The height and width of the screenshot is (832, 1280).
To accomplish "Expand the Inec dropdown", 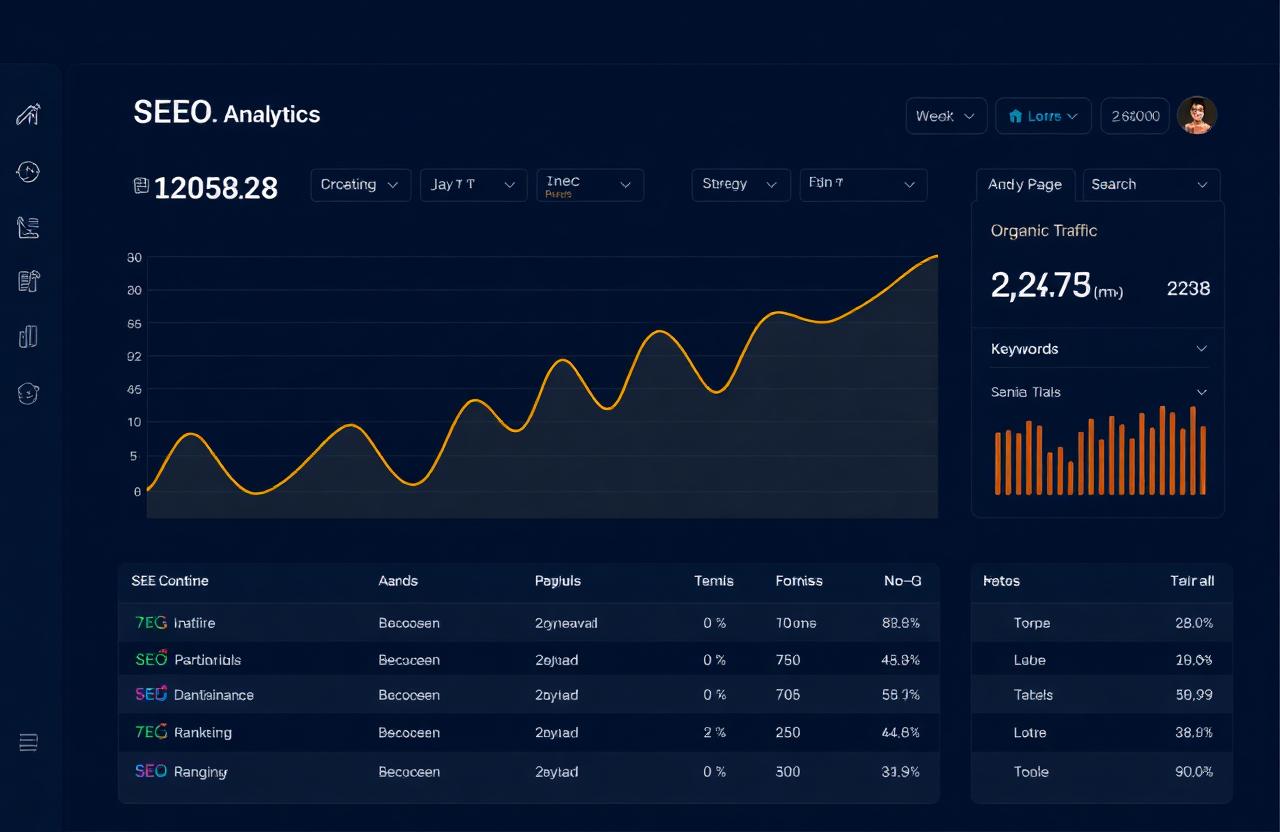I will coord(590,185).
